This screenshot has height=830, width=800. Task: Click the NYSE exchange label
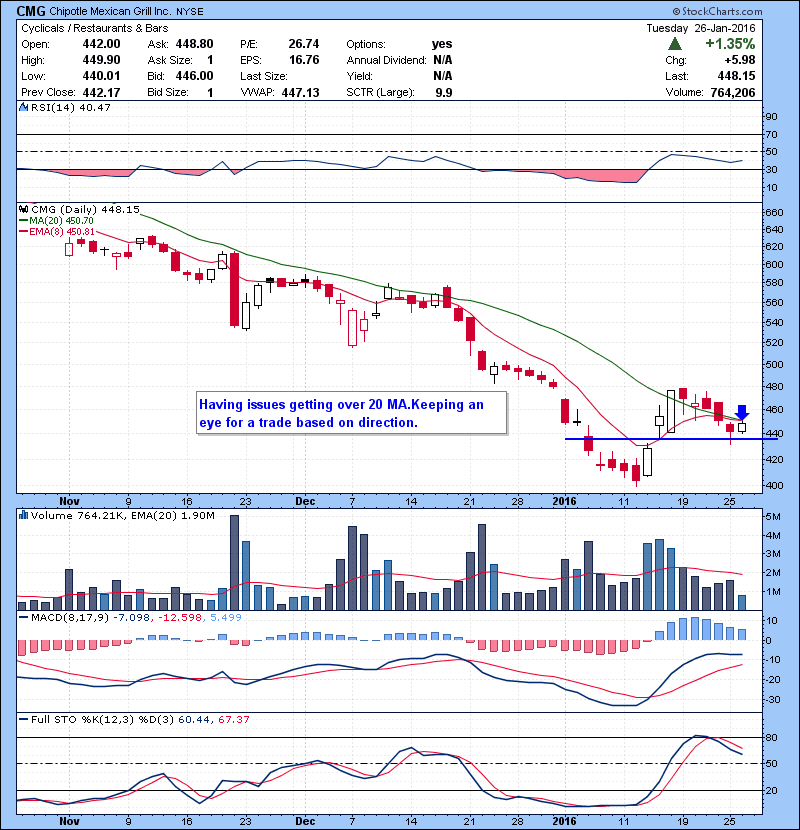(190, 12)
